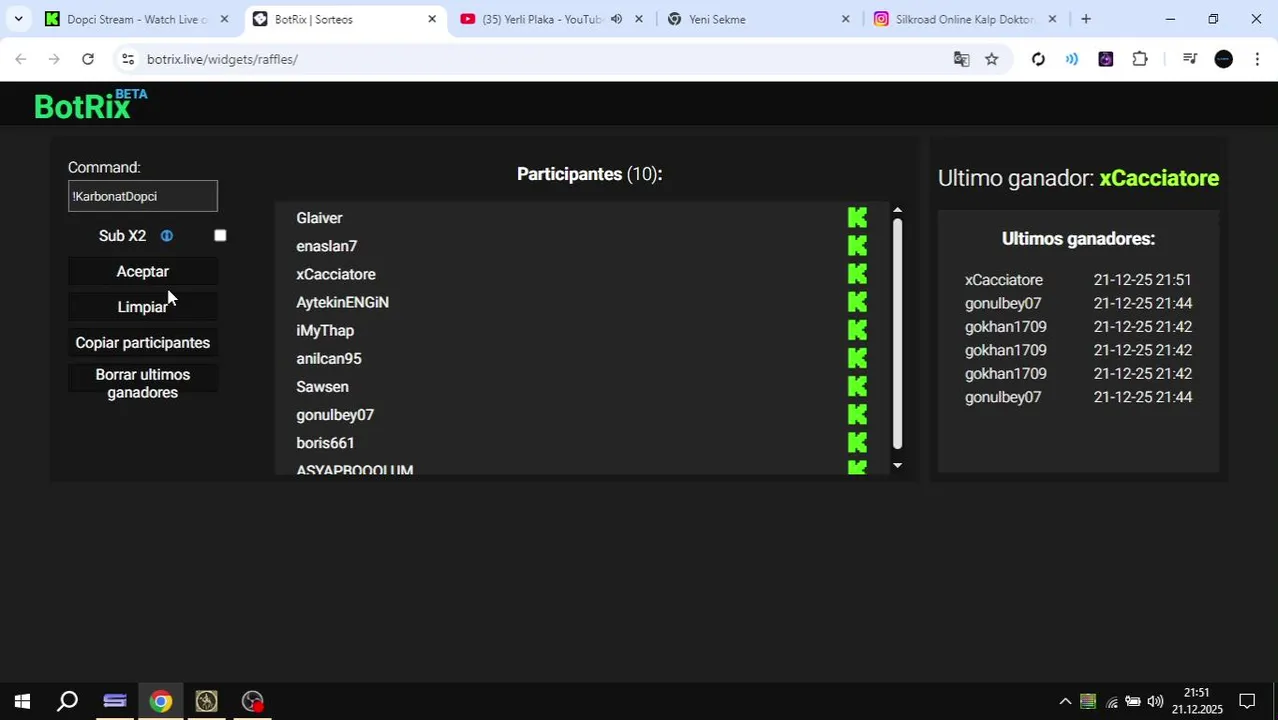Open the taskbar clock showing 21:51
This screenshot has height=720, width=1278.
click(x=1197, y=701)
